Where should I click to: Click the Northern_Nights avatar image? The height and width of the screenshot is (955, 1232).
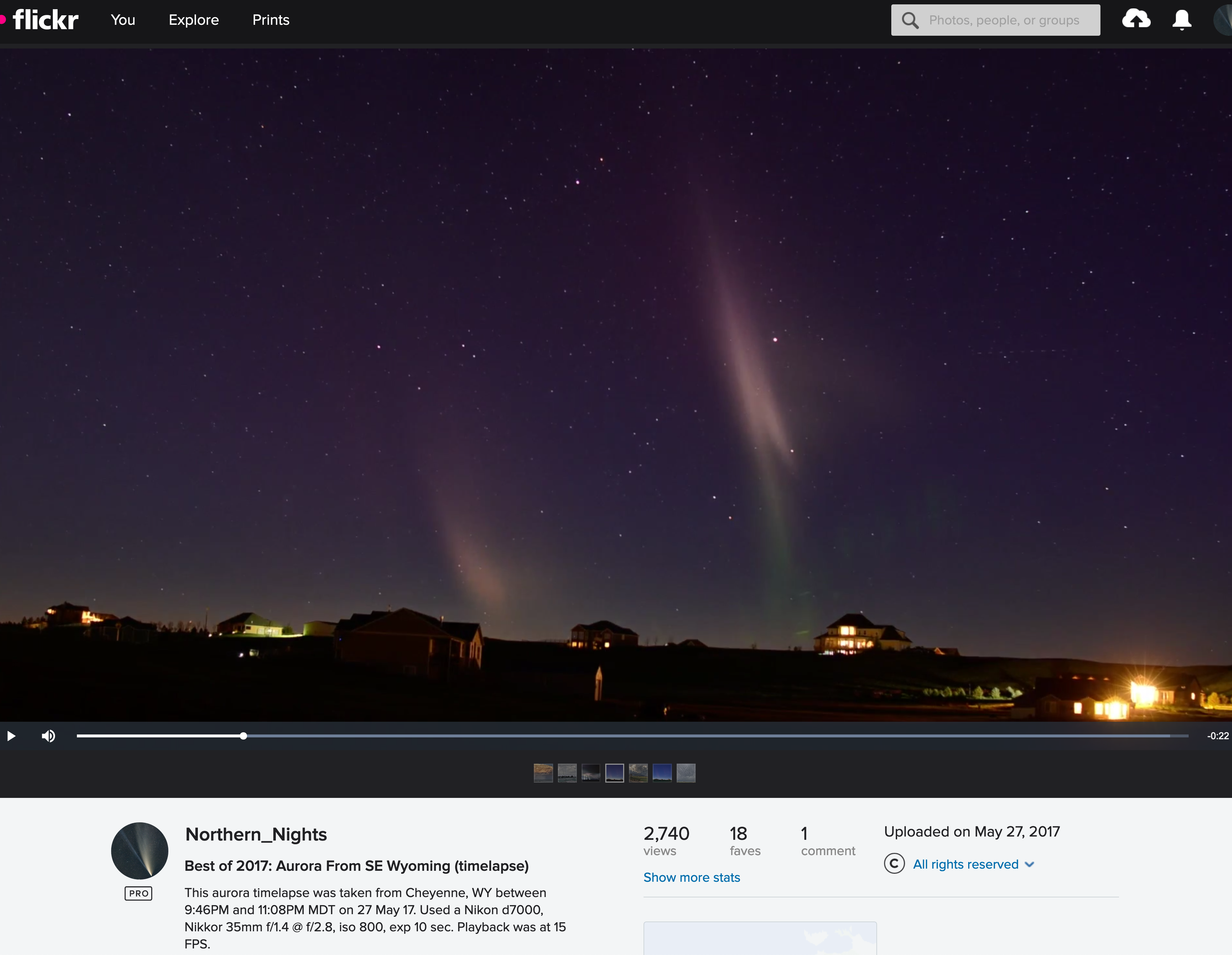(139, 850)
